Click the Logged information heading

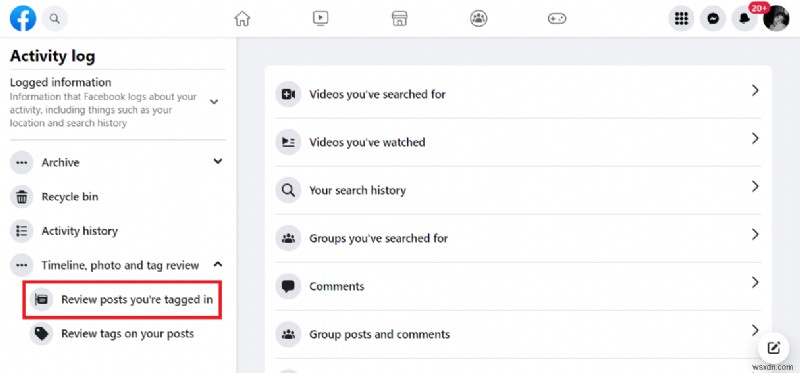[60, 82]
